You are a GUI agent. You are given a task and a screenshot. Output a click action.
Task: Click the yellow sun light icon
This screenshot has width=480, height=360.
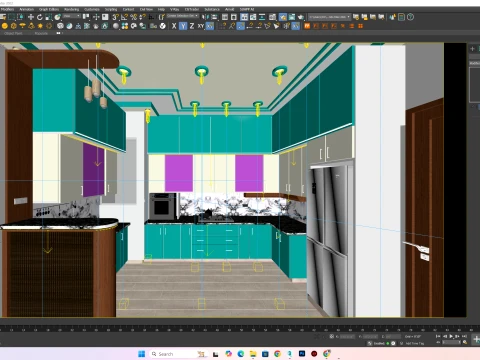click(40, 26)
